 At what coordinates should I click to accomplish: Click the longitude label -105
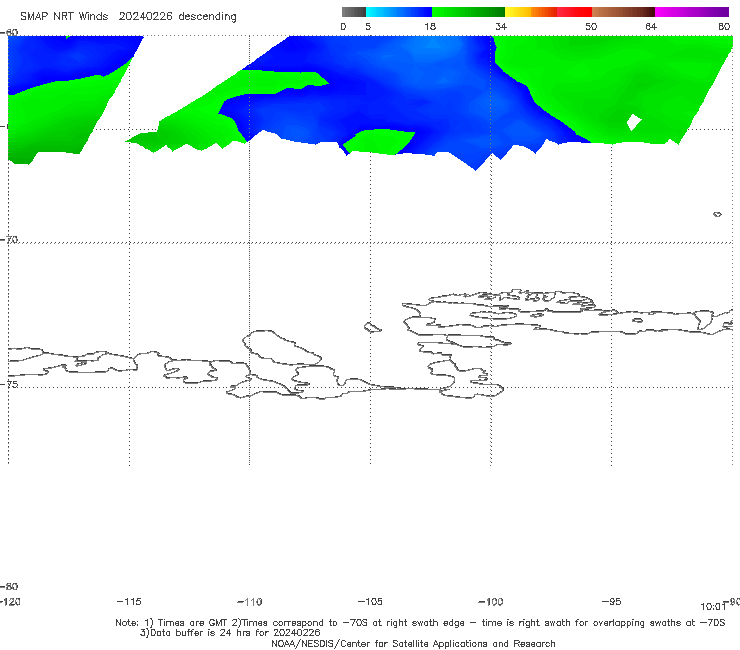coord(370,601)
